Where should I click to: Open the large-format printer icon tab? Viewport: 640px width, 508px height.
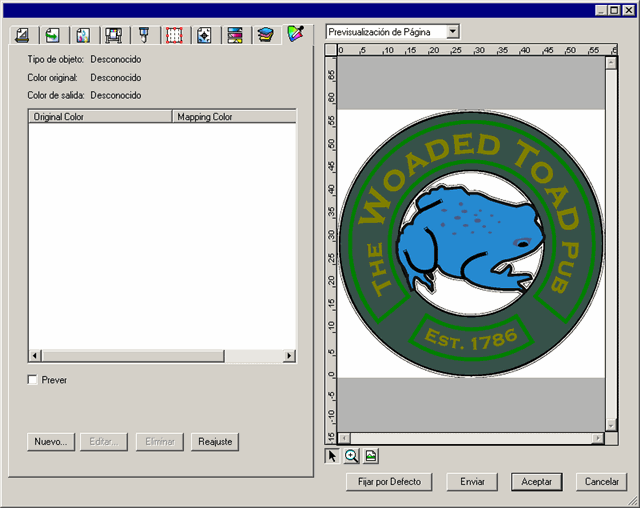[113, 35]
